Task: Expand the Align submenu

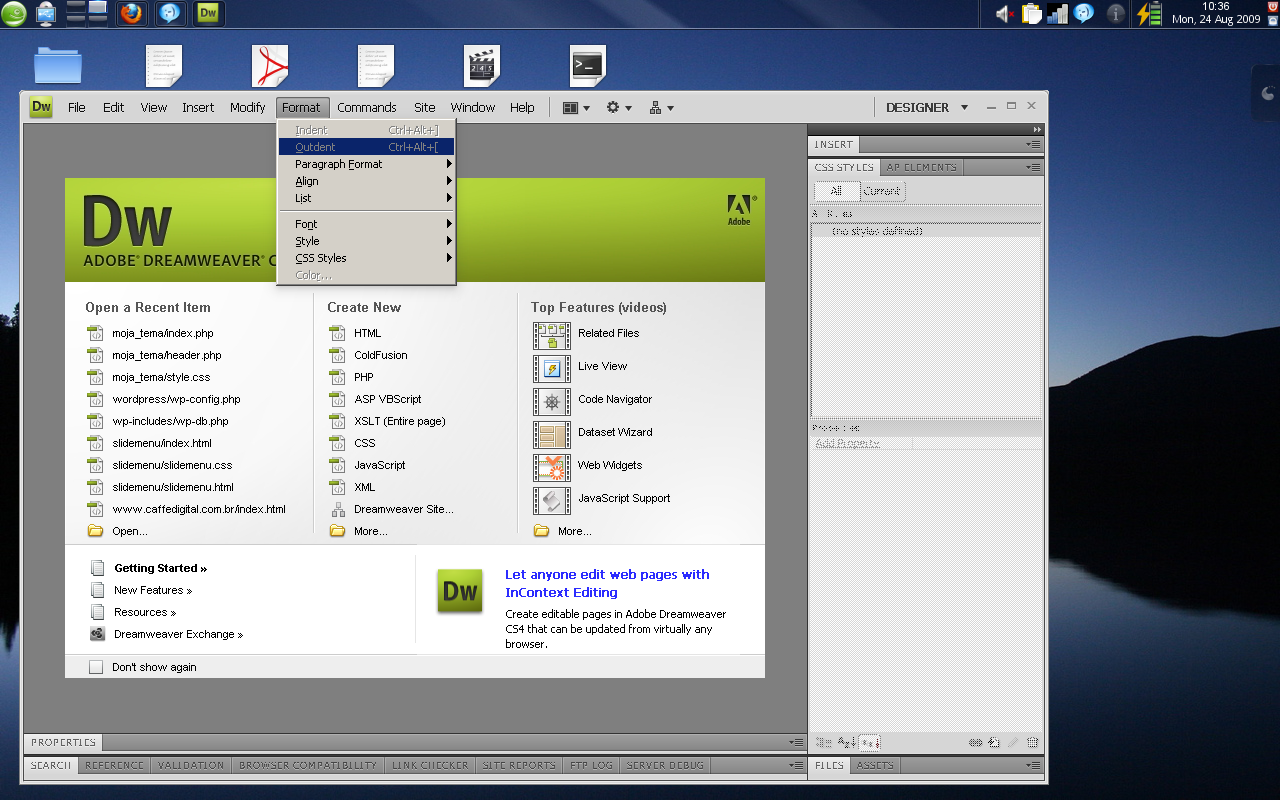Action: [367, 181]
